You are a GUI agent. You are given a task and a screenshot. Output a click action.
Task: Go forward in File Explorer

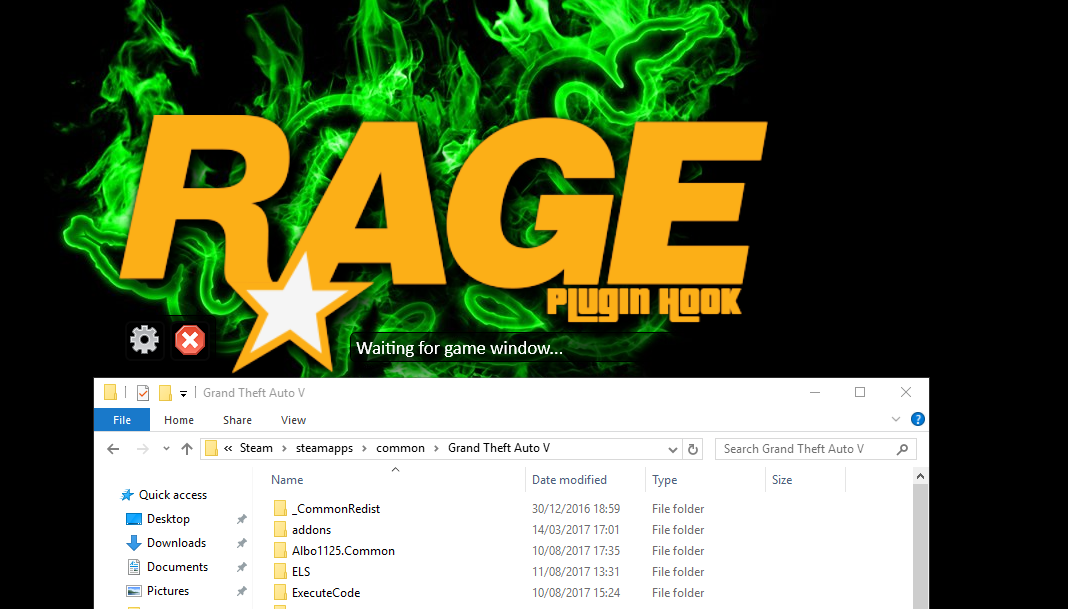(x=142, y=448)
